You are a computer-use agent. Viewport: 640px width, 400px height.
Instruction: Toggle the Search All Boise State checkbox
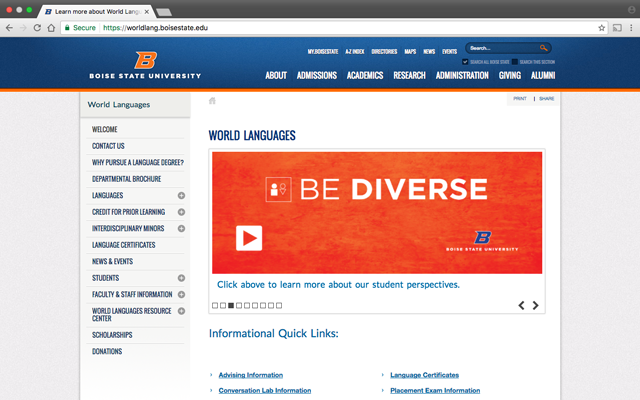coord(465,62)
